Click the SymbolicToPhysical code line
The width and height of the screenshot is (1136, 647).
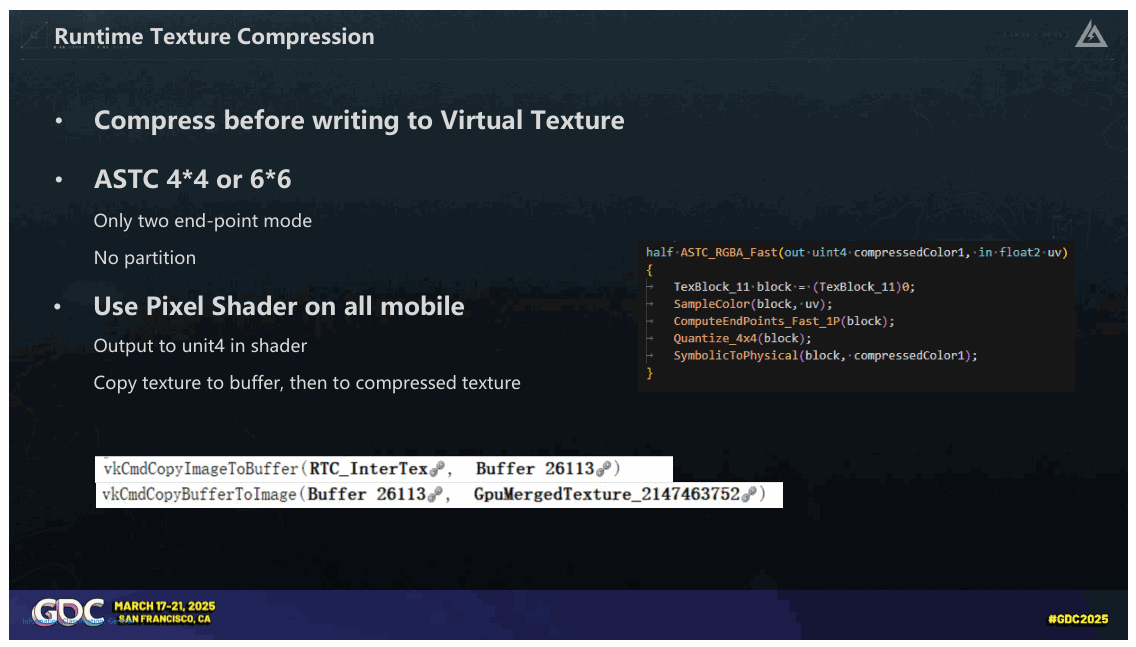tap(825, 356)
